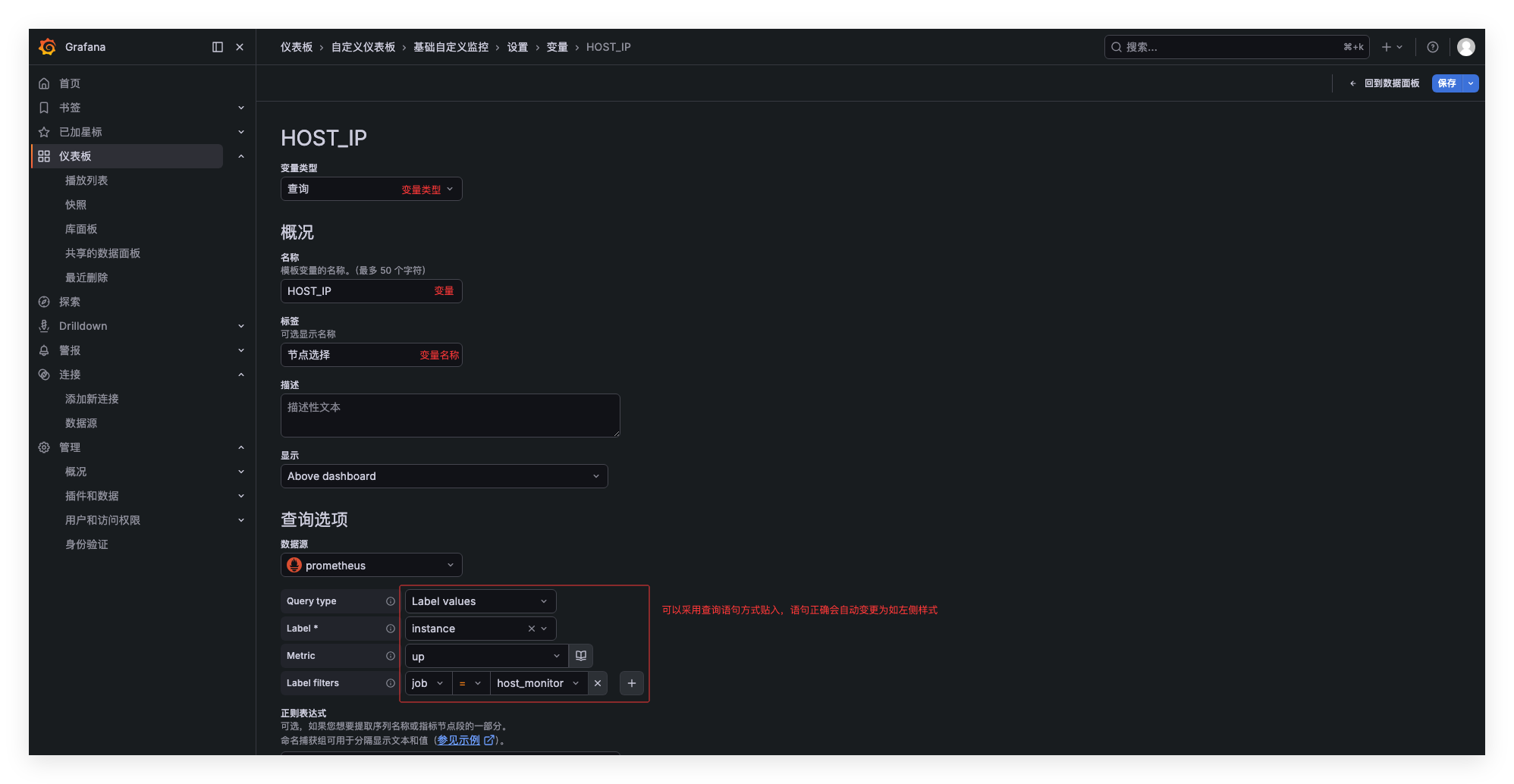Click the 已加星标 star icon
Image resolution: width=1514 pixels, height=784 pixels.
coord(44,132)
